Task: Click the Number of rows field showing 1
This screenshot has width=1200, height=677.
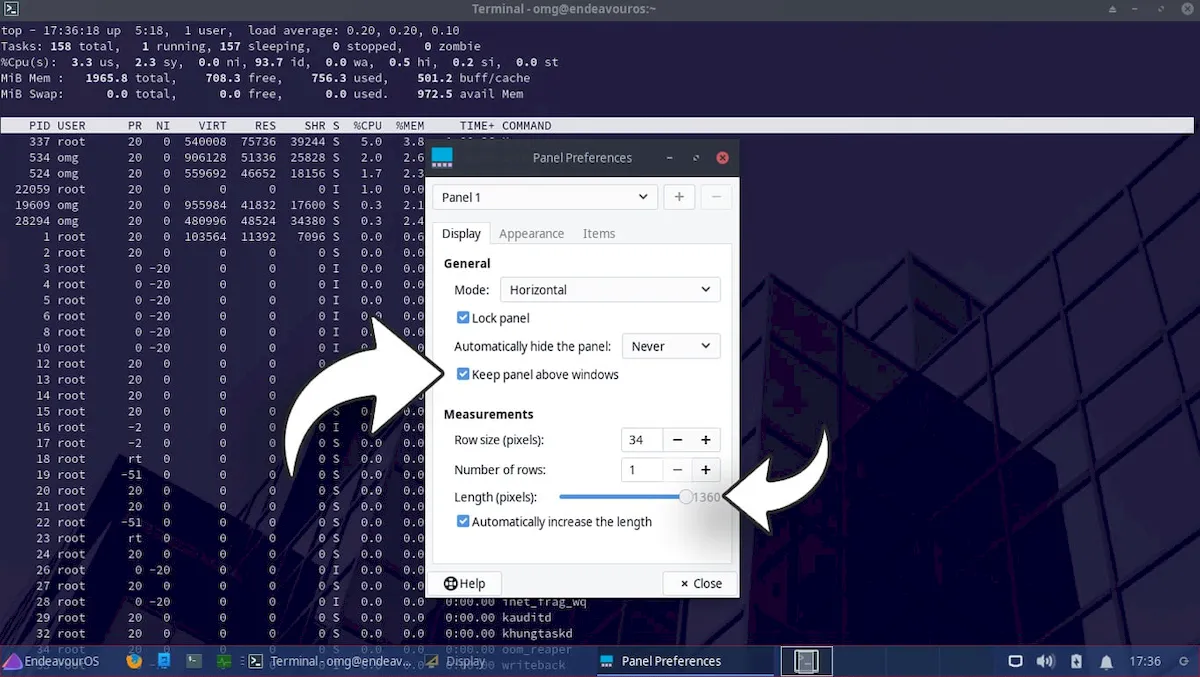Action: tap(641, 469)
